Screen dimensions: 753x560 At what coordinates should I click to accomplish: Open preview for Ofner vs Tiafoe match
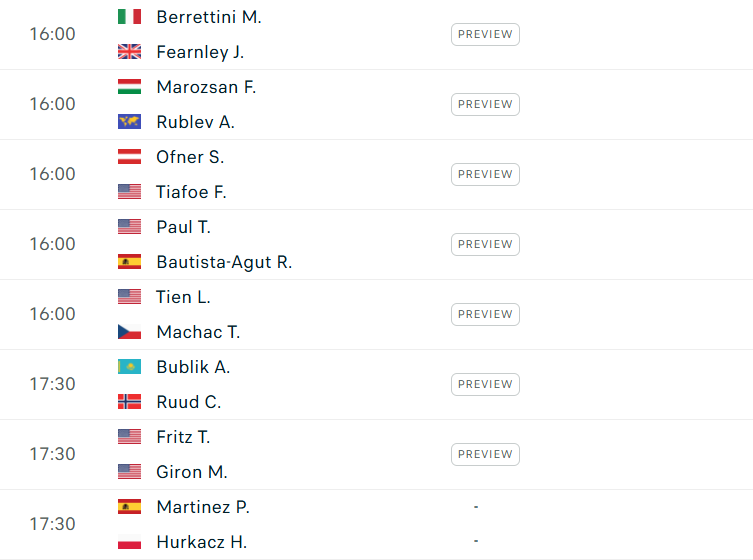tap(485, 174)
